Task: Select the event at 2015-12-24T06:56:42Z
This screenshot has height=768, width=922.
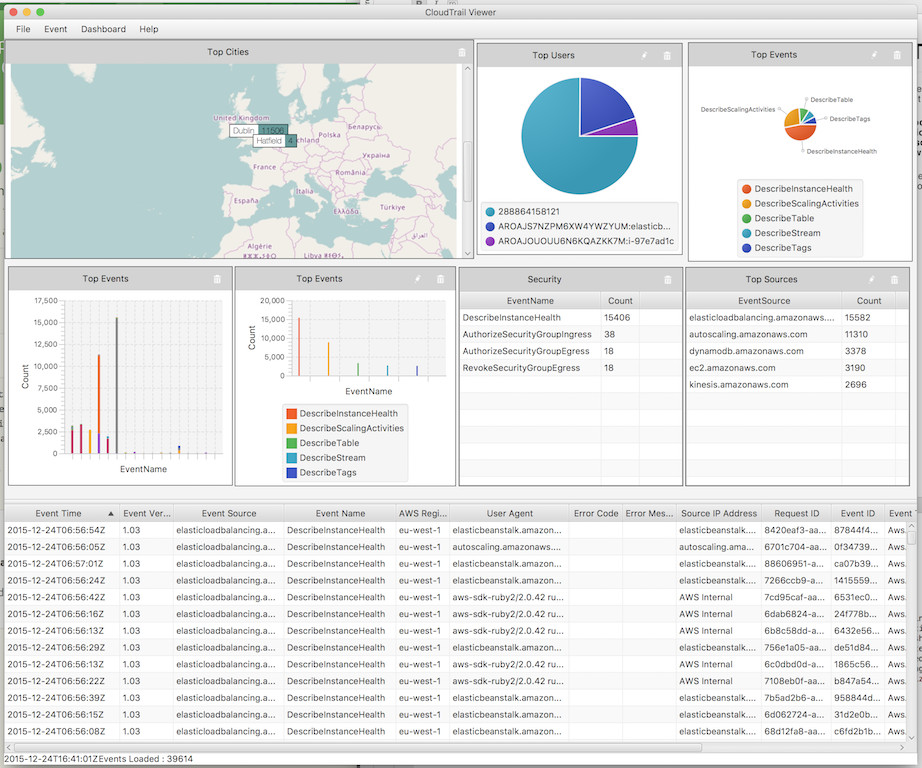Action: [x=456, y=597]
